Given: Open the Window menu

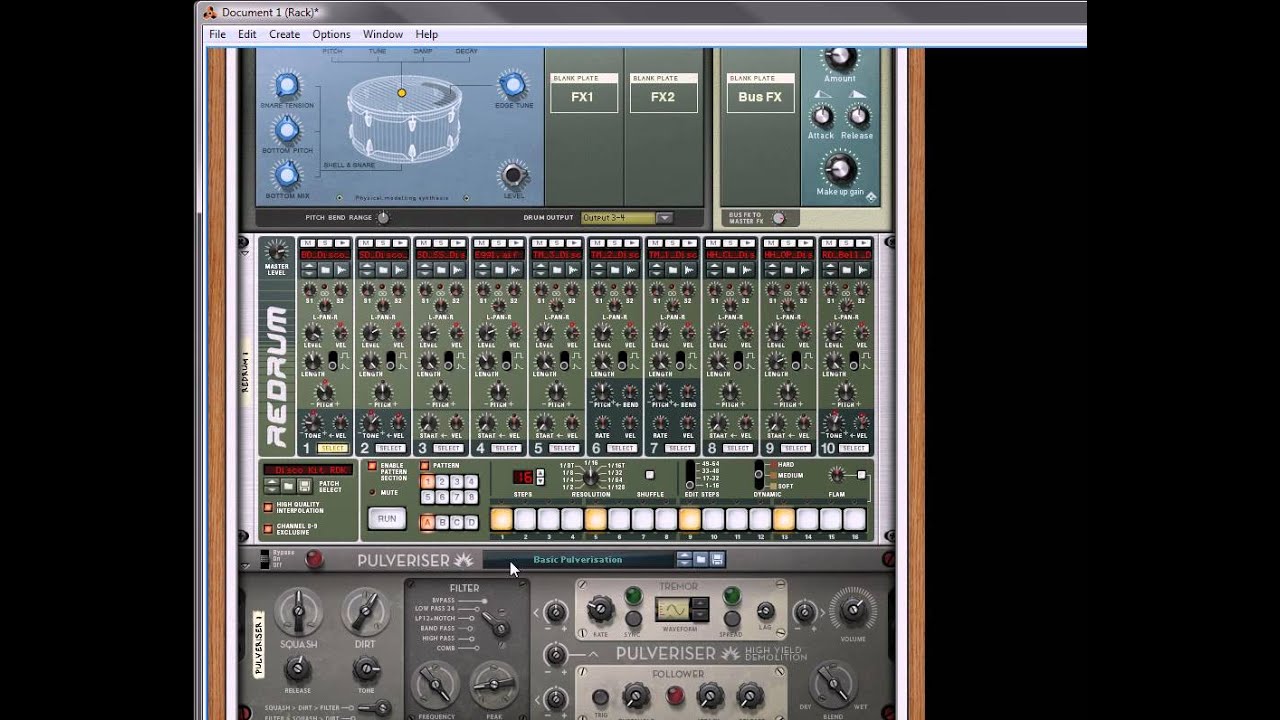Looking at the screenshot, I should tap(382, 34).
